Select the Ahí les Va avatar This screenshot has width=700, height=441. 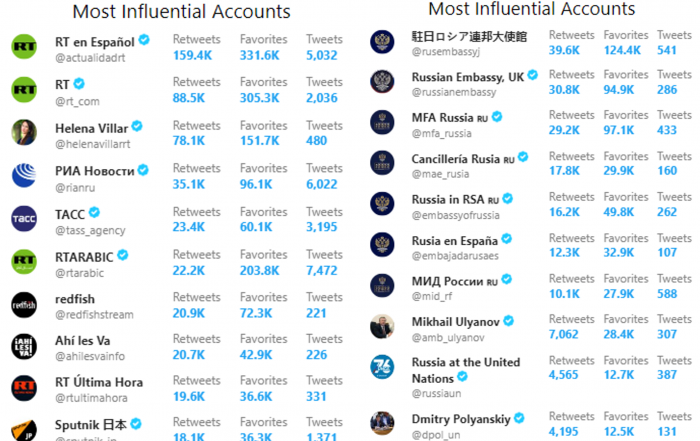(24, 346)
